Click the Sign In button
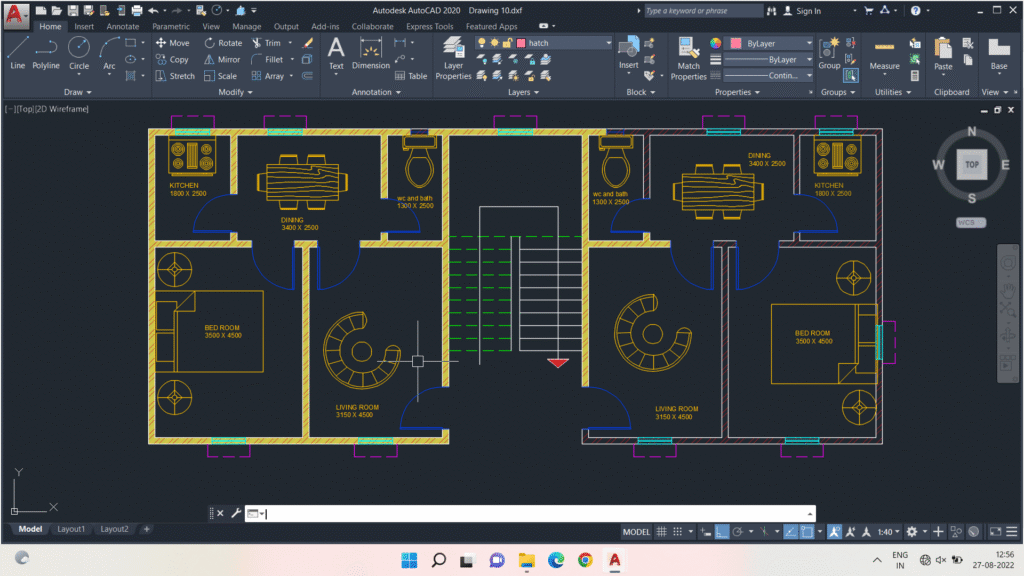1024x576 pixels. (802, 11)
